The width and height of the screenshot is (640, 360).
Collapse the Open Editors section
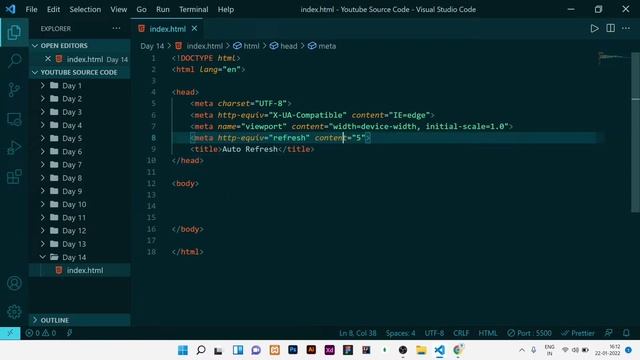coord(80,45)
